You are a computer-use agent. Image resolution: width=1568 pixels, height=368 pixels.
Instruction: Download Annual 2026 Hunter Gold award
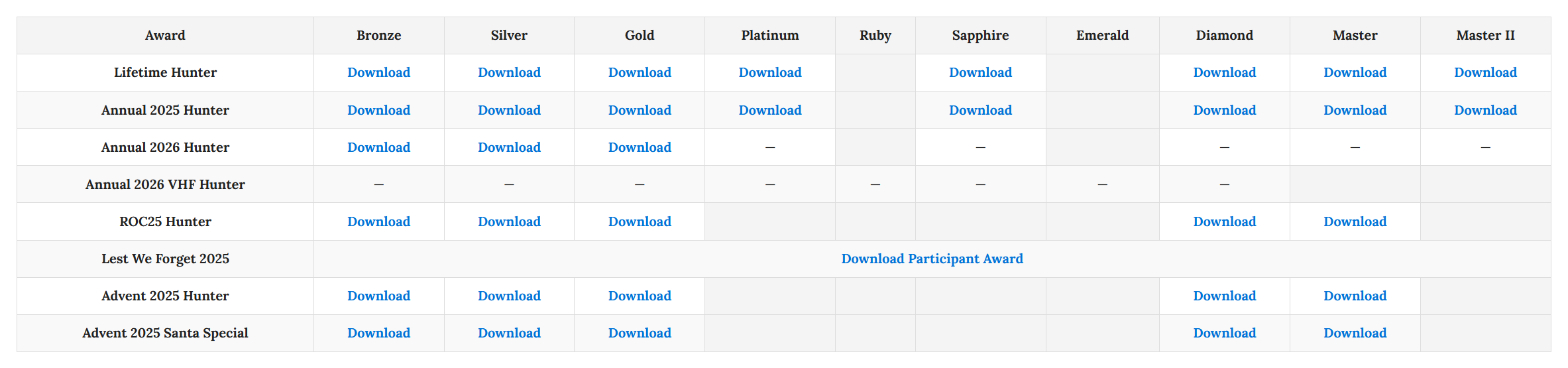[x=640, y=147]
